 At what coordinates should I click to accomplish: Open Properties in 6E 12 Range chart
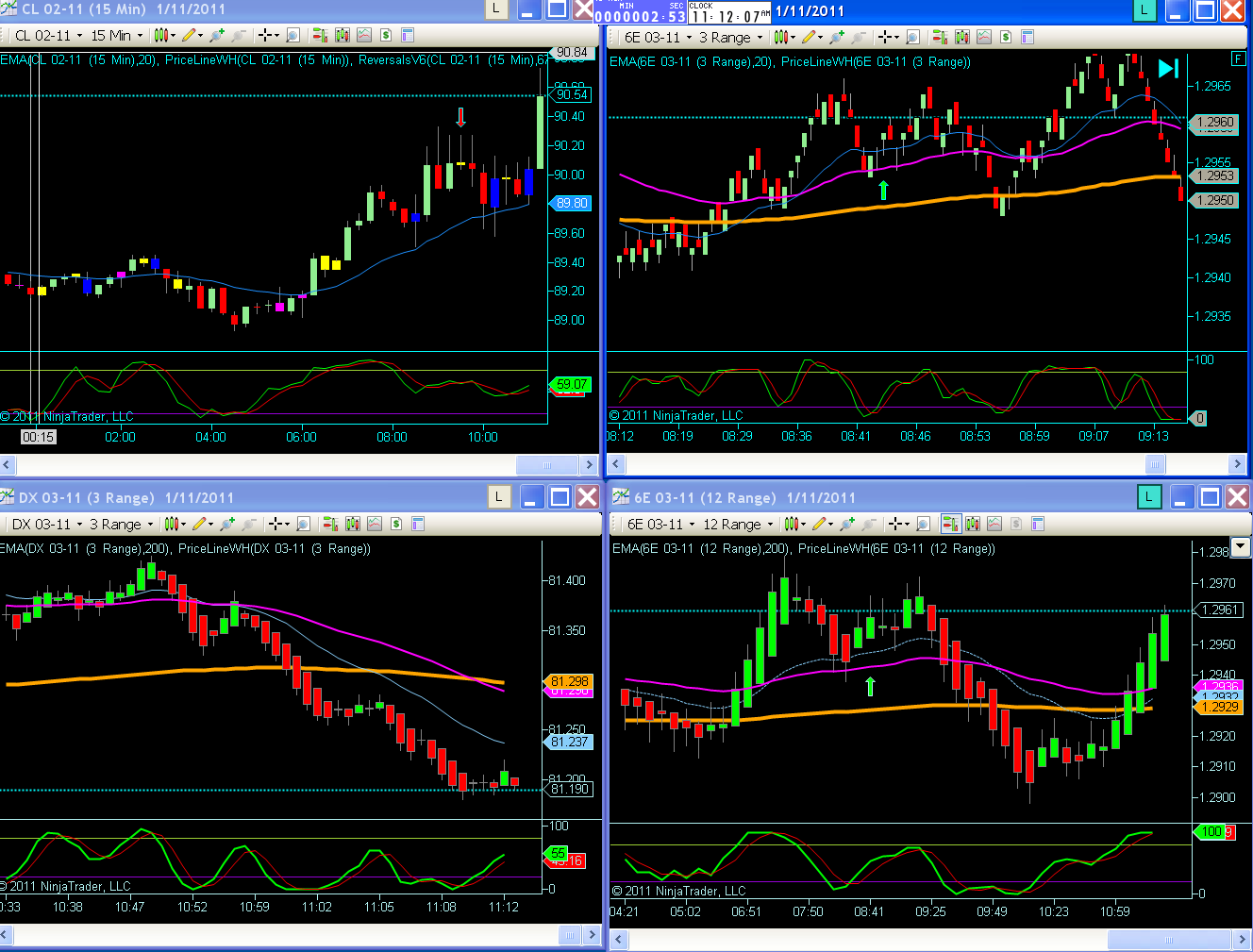1038,524
